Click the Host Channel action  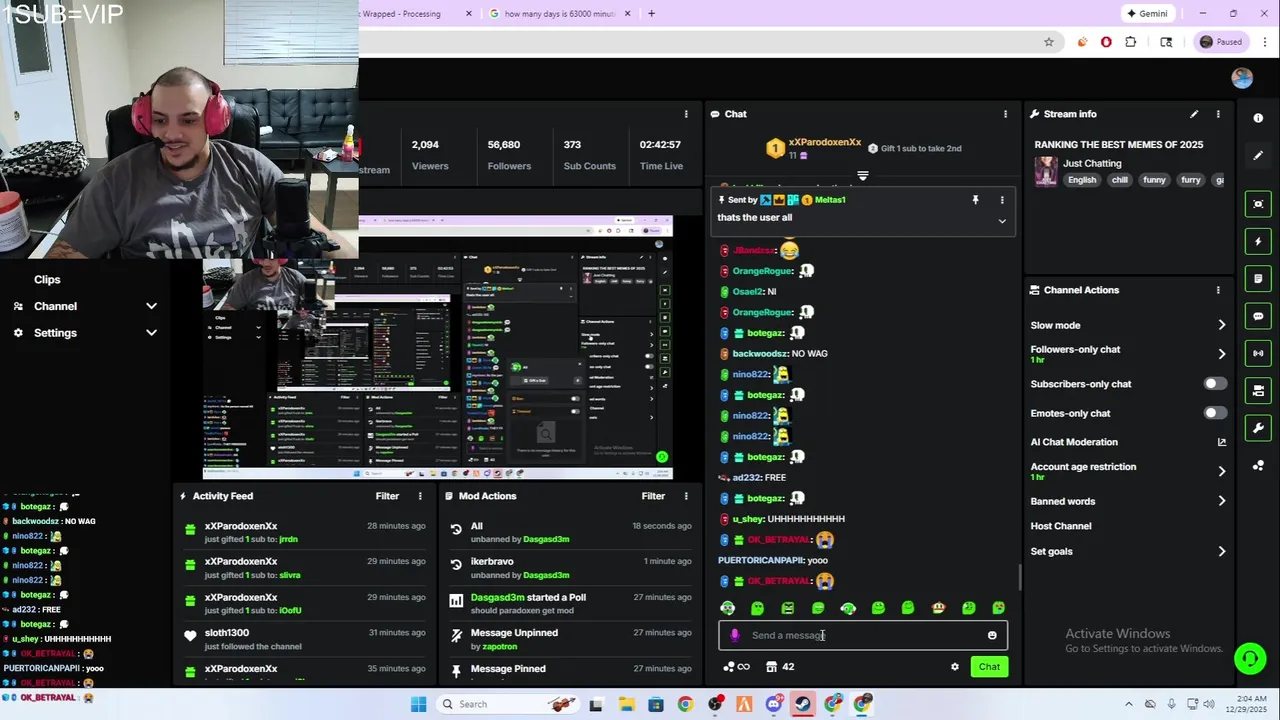[x=1061, y=526]
